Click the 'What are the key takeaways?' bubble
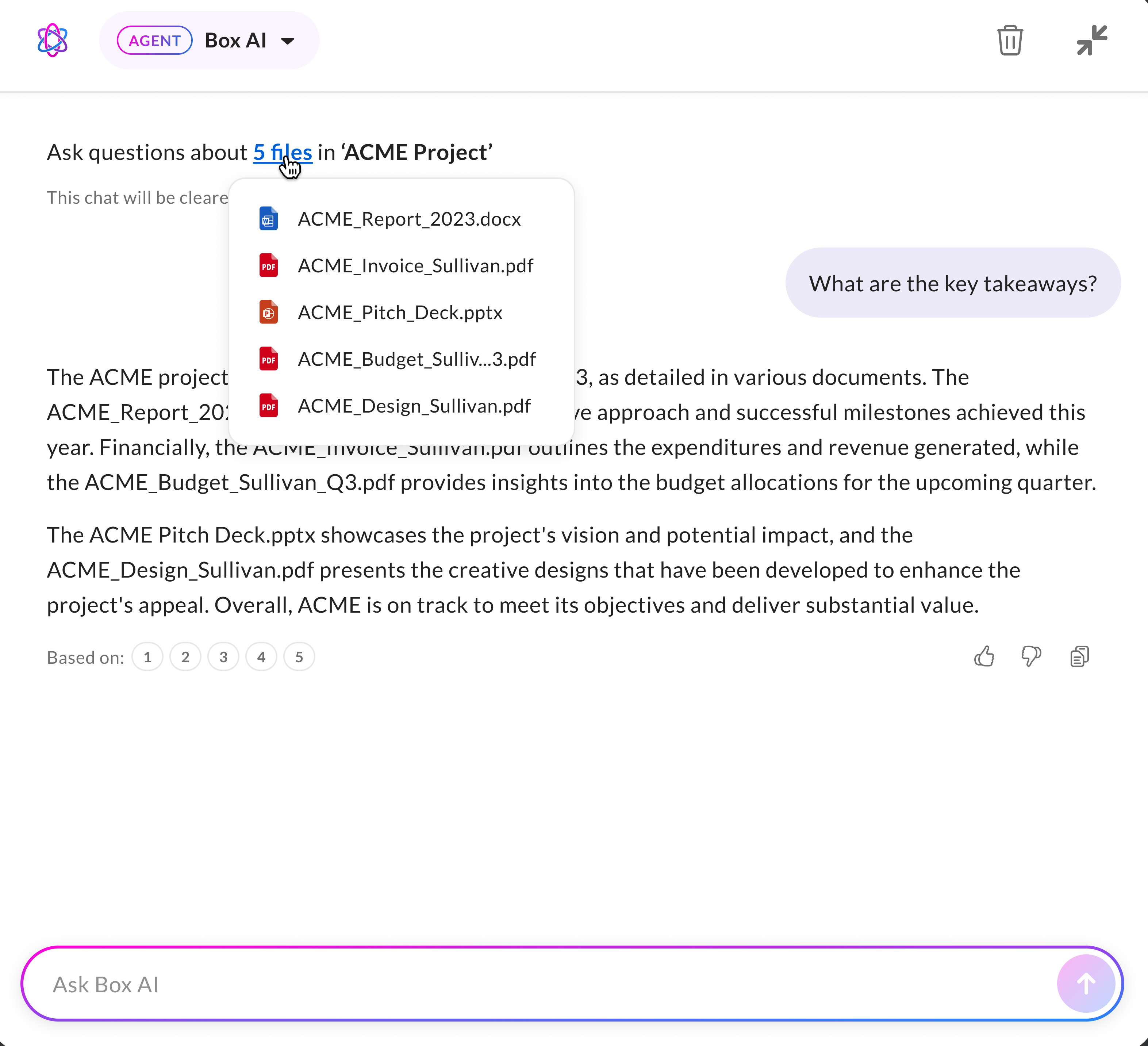This screenshot has height=1046, width=1148. (953, 284)
